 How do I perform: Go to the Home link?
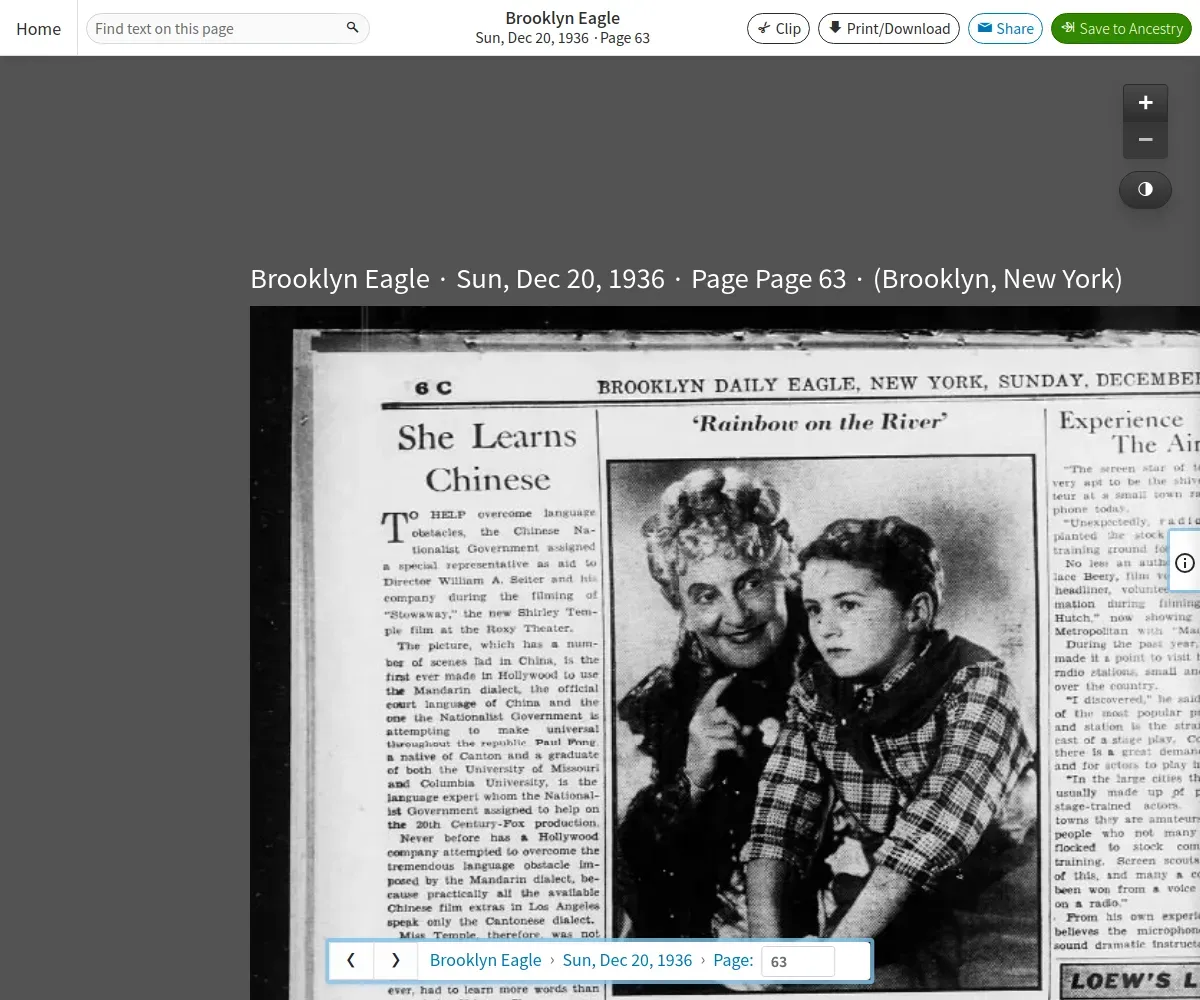[x=39, y=28]
